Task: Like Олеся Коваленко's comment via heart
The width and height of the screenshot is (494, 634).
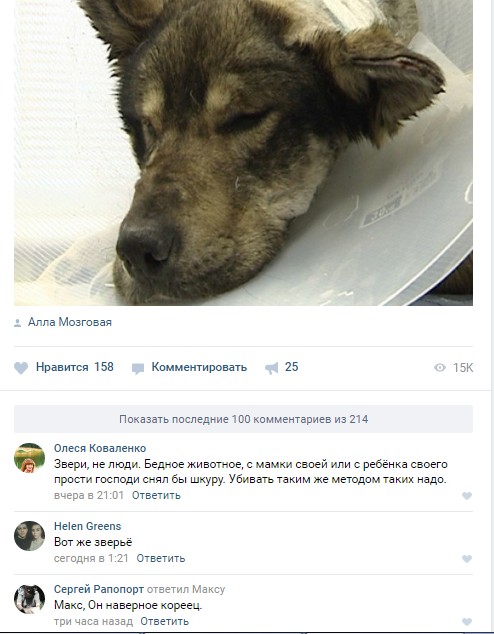Action: [467, 496]
